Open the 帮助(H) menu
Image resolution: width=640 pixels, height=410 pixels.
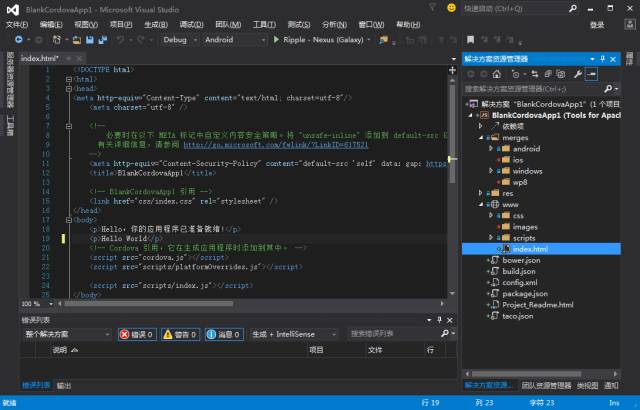[x=408, y=24]
